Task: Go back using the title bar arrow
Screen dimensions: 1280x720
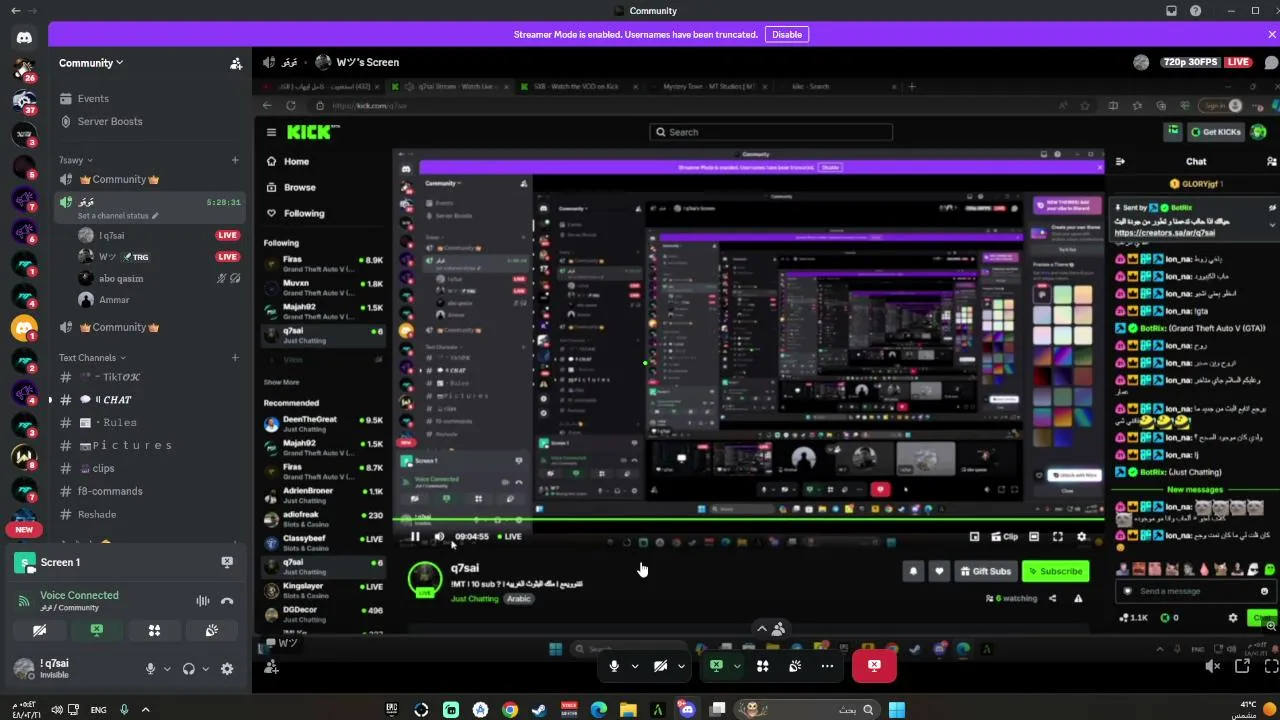Action: pos(15,11)
